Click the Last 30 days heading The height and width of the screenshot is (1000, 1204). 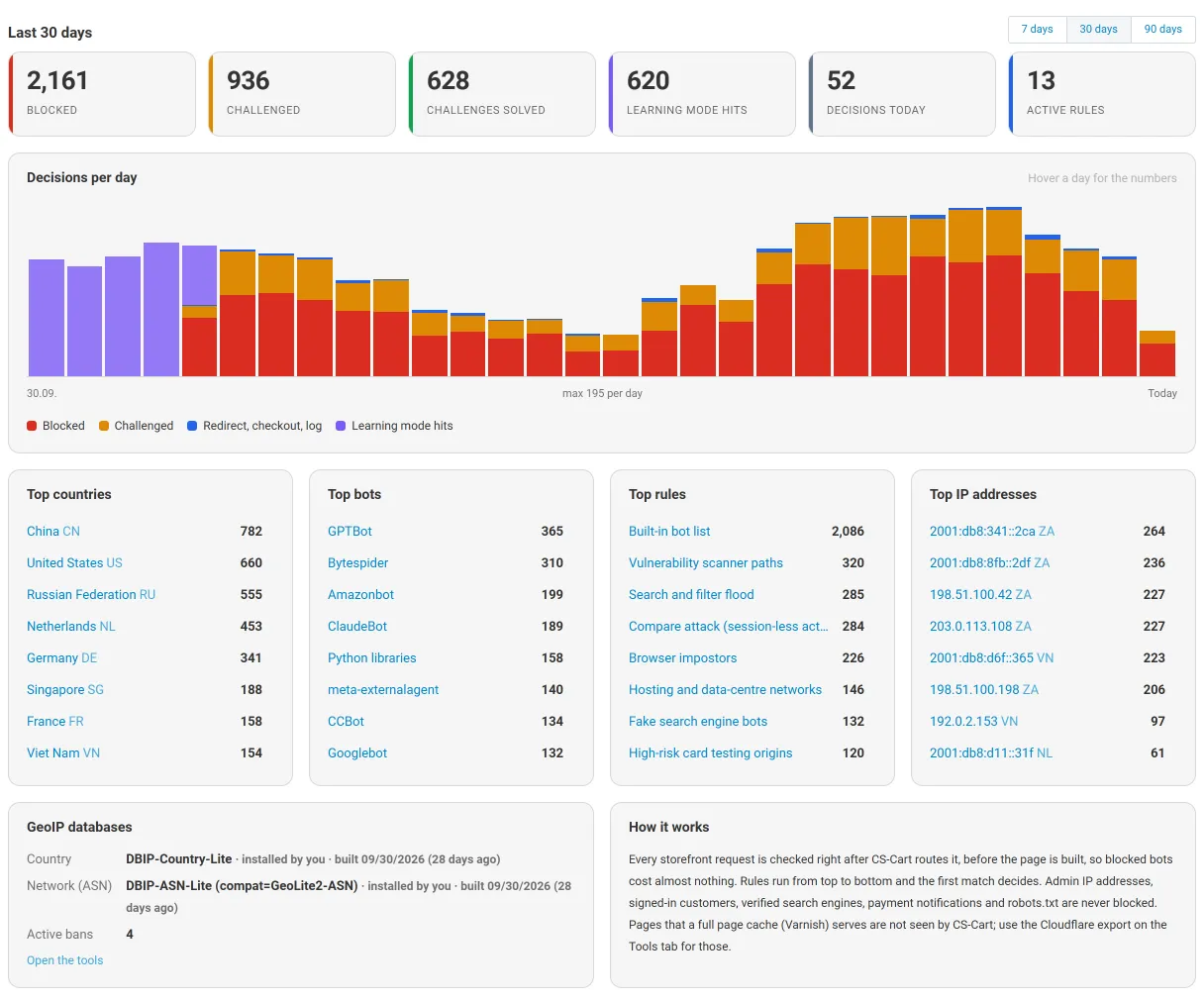(50, 33)
